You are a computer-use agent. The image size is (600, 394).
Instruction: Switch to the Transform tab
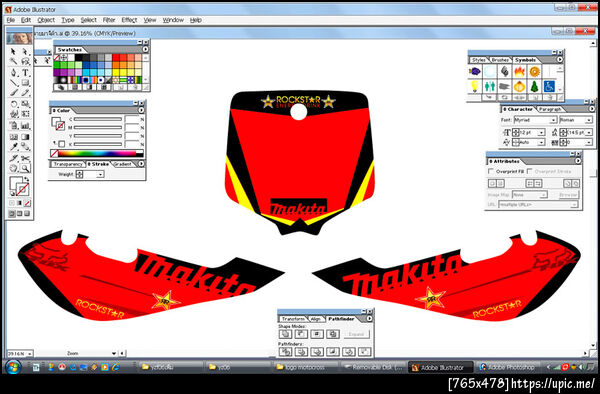(x=293, y=319)
